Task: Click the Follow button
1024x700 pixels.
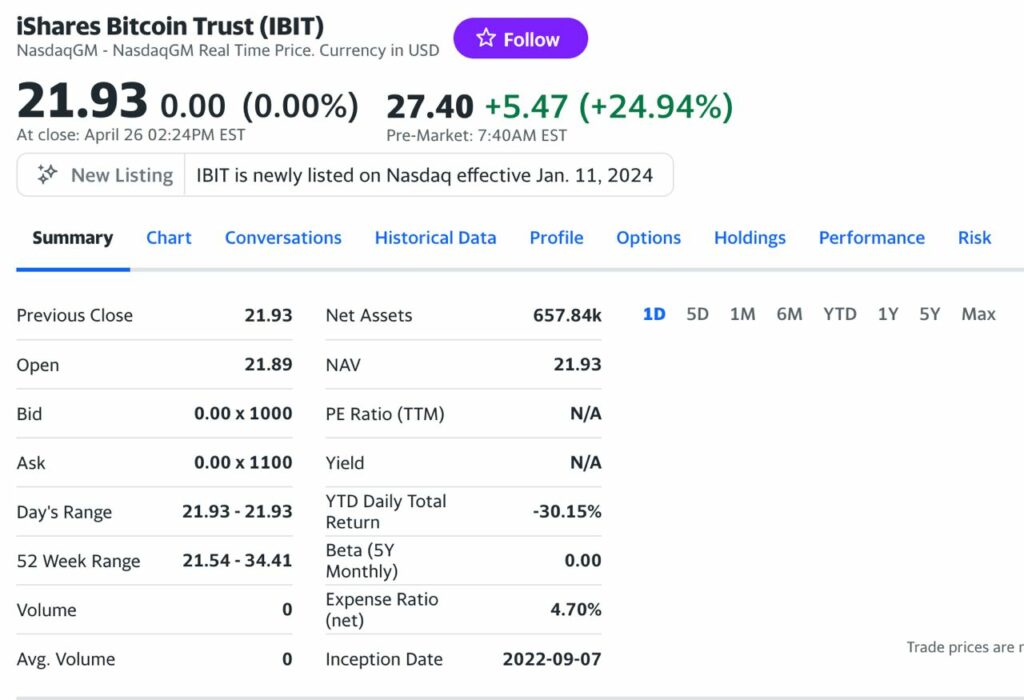Action: tap(520, 39)
